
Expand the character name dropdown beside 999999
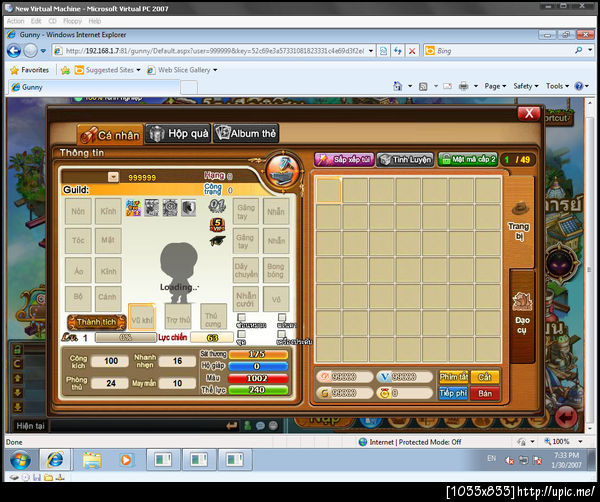click(113, 177)
